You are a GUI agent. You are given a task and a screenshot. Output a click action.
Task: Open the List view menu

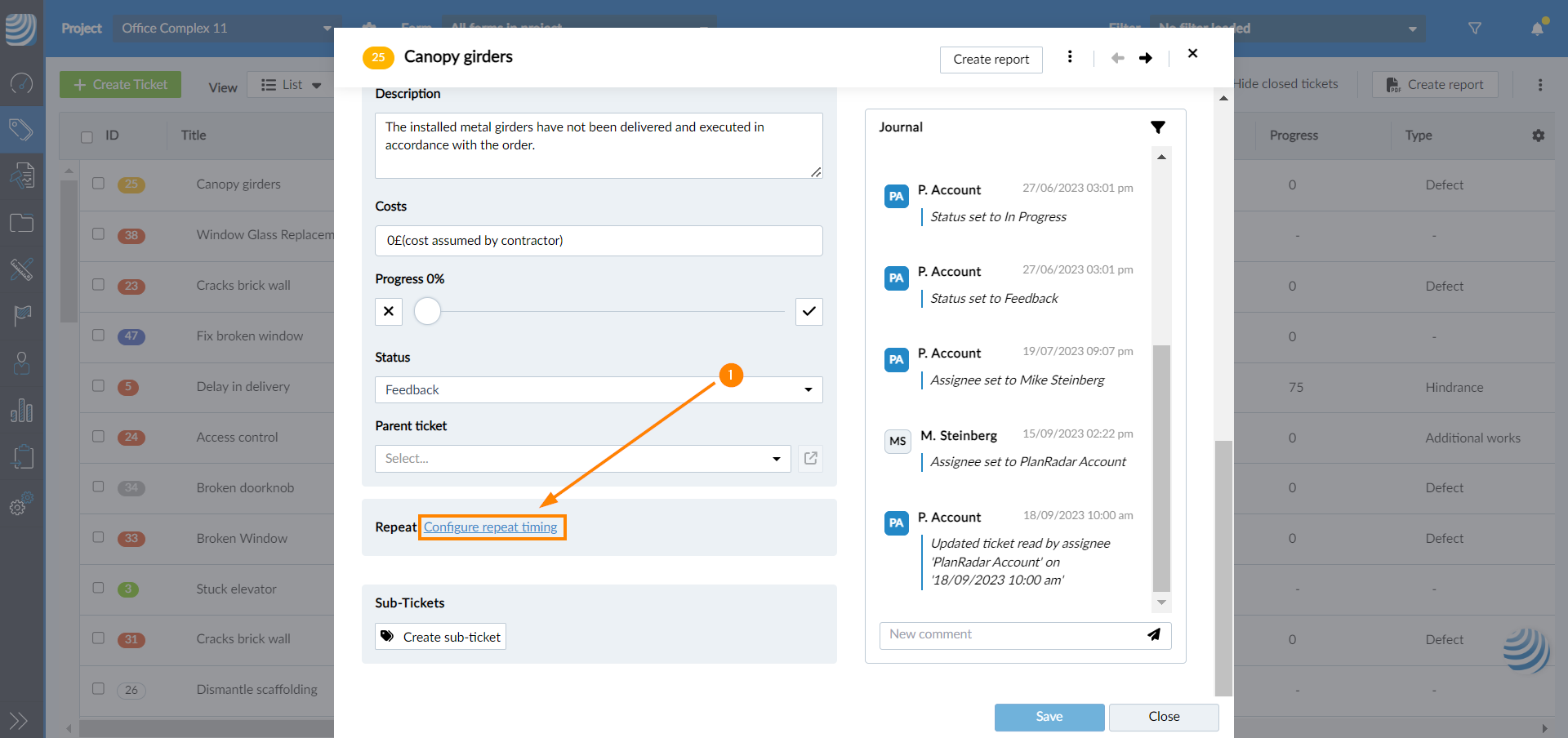point(291,85)
